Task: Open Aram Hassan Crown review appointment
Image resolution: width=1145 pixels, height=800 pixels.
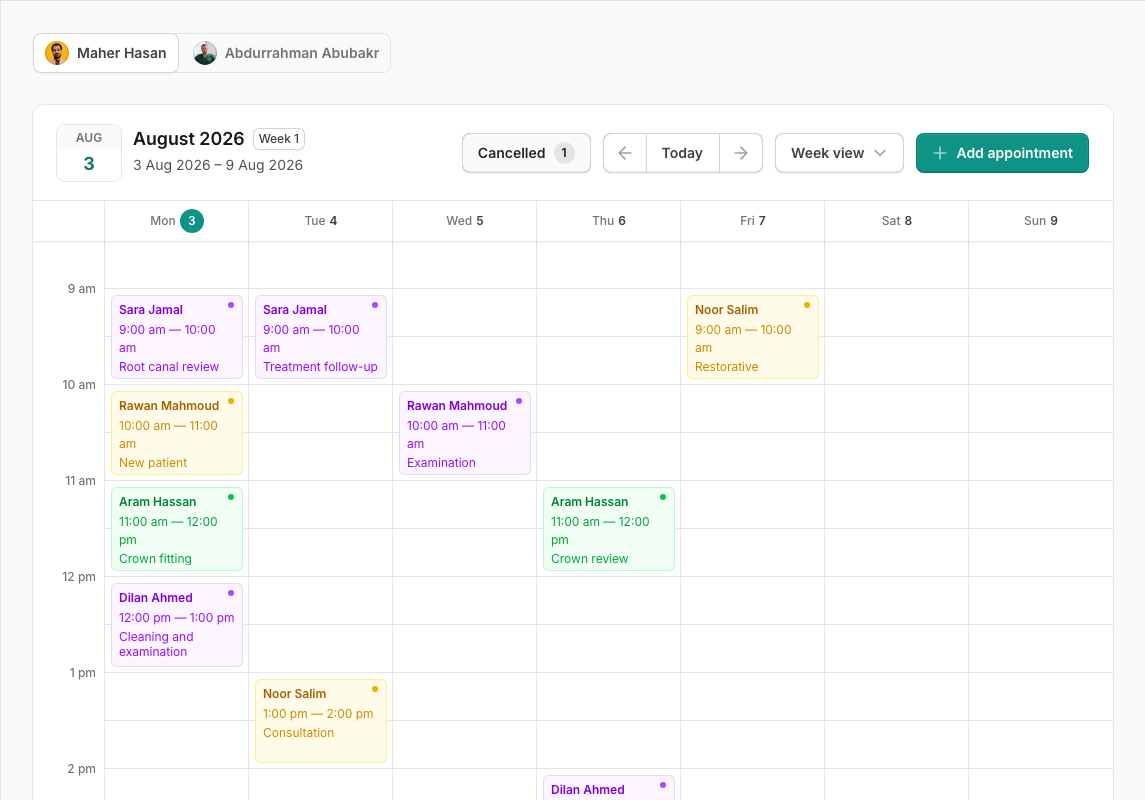Action: pos(608,529)
